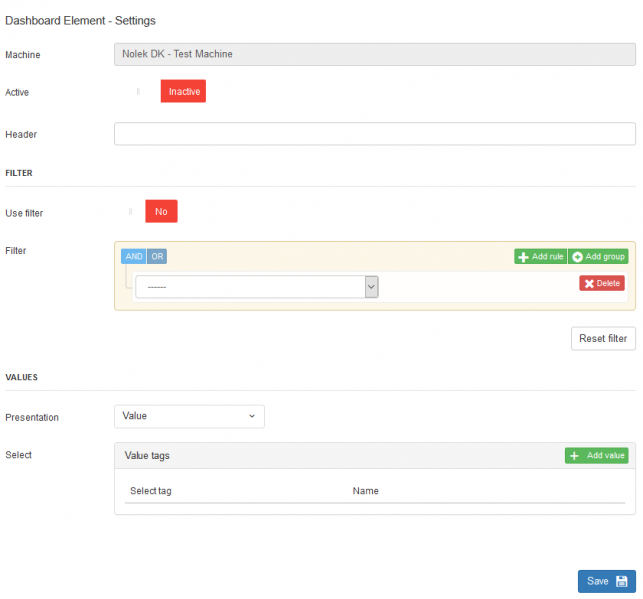Click the FILTER section heading
The image size is (643, 599).
[x=19, y=173]
